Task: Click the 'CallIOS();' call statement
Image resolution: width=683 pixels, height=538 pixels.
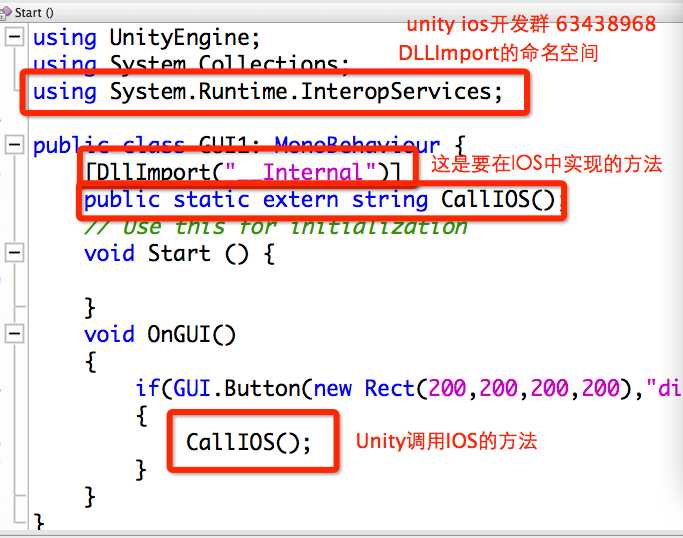Action: pos(249,442)
